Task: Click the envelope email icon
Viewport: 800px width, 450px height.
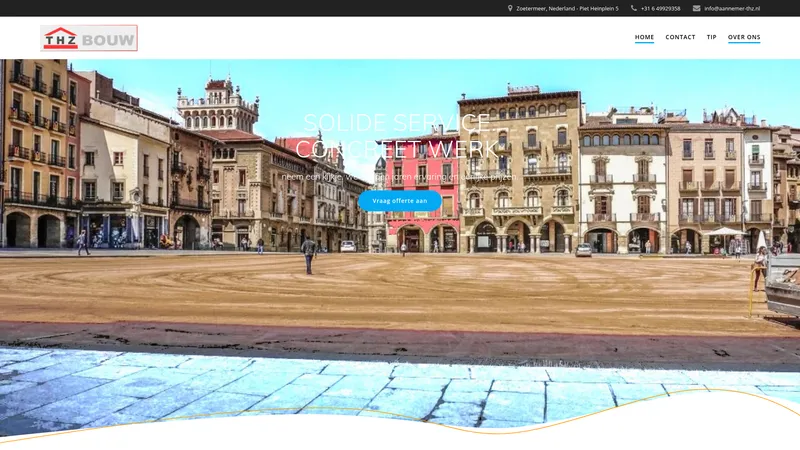Action: 696,8
